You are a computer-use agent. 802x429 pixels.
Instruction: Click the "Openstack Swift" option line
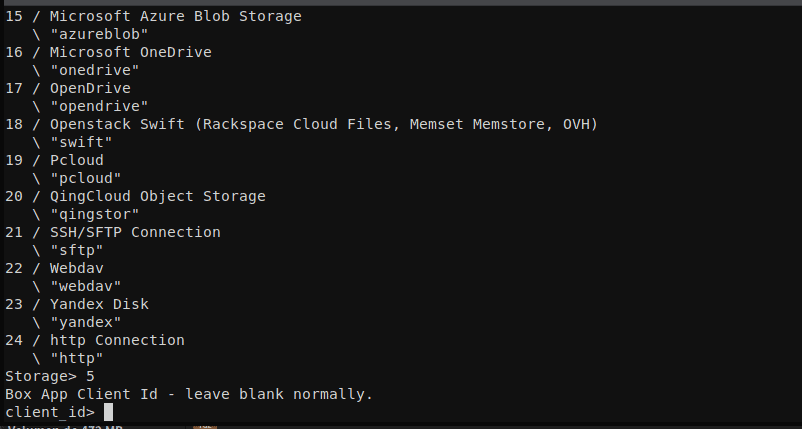(x=301, y=124)
